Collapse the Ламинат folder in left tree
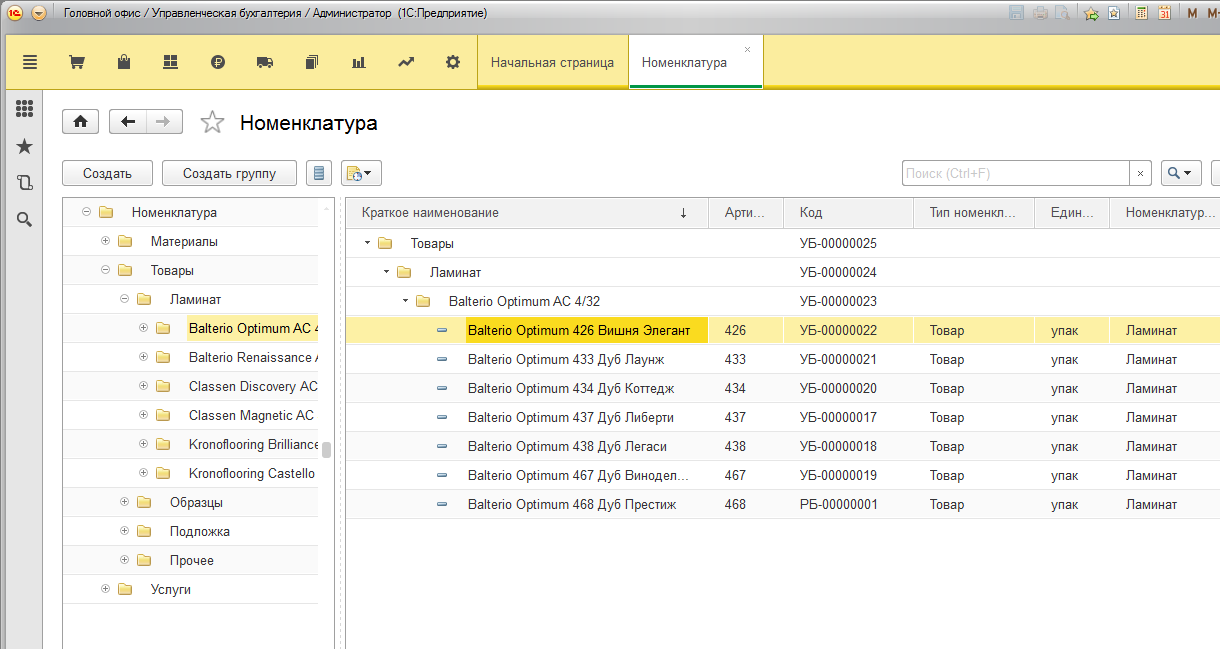The height and width of the screenshot is (649, 1220). (124, 299)
